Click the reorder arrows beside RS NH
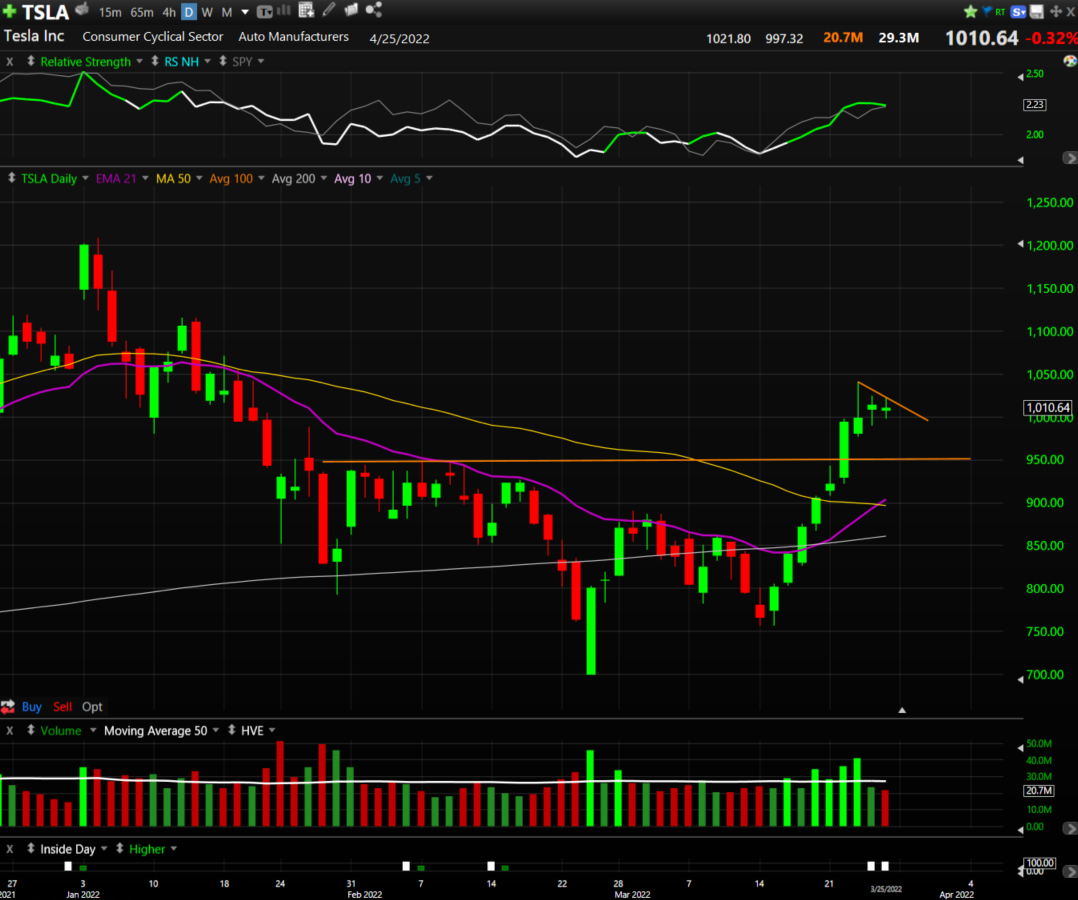1078x900 pixels. click(x=155, y=61)
